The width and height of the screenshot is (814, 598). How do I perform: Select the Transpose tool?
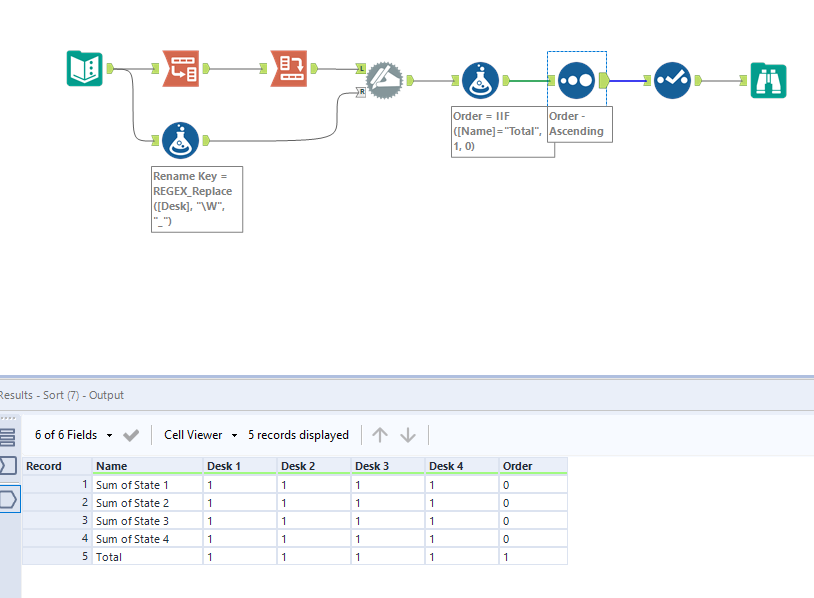click(181, 70)
